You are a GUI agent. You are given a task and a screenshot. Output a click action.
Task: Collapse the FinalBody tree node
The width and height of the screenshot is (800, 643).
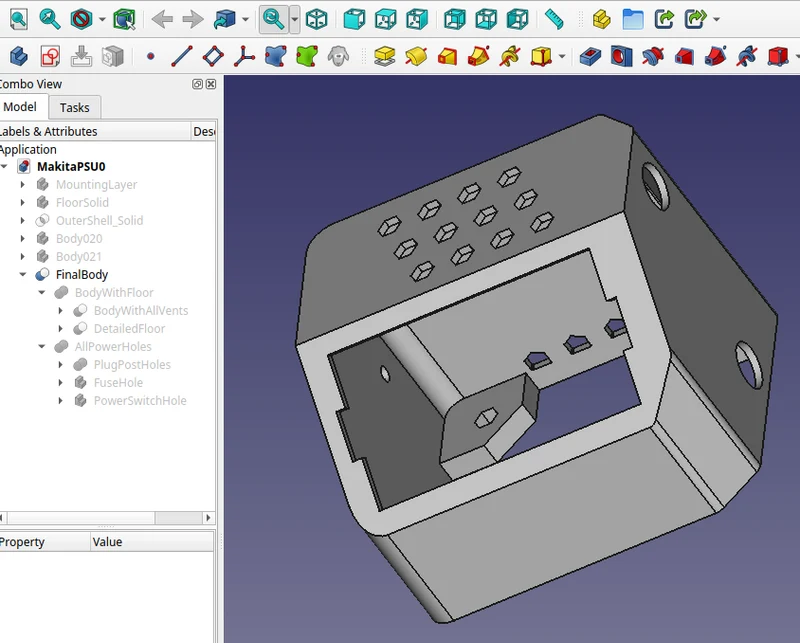coord(22,275)
